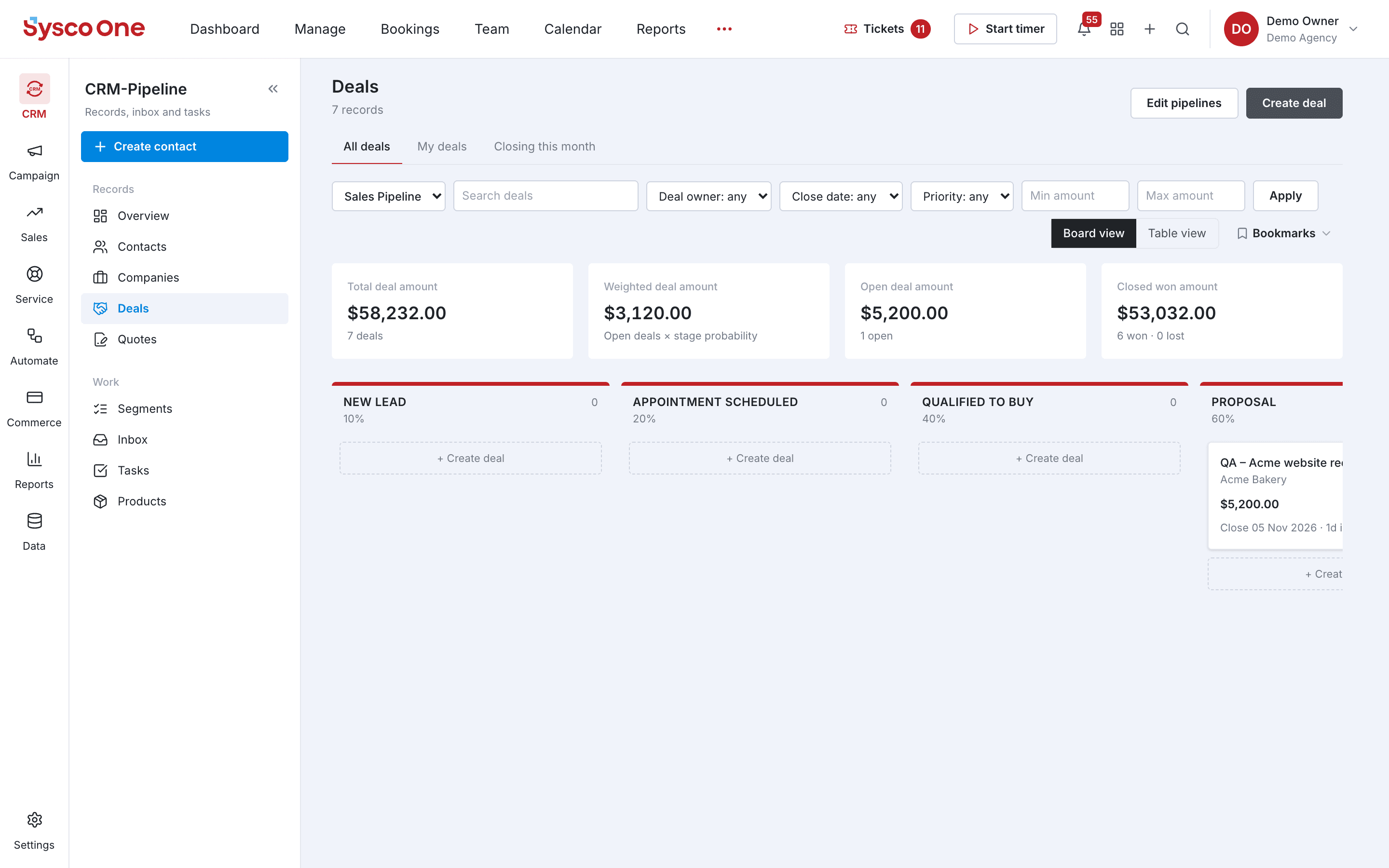Open the Calendar menu
Screen dimensions: 1389x868
click(x=573, y=29)
